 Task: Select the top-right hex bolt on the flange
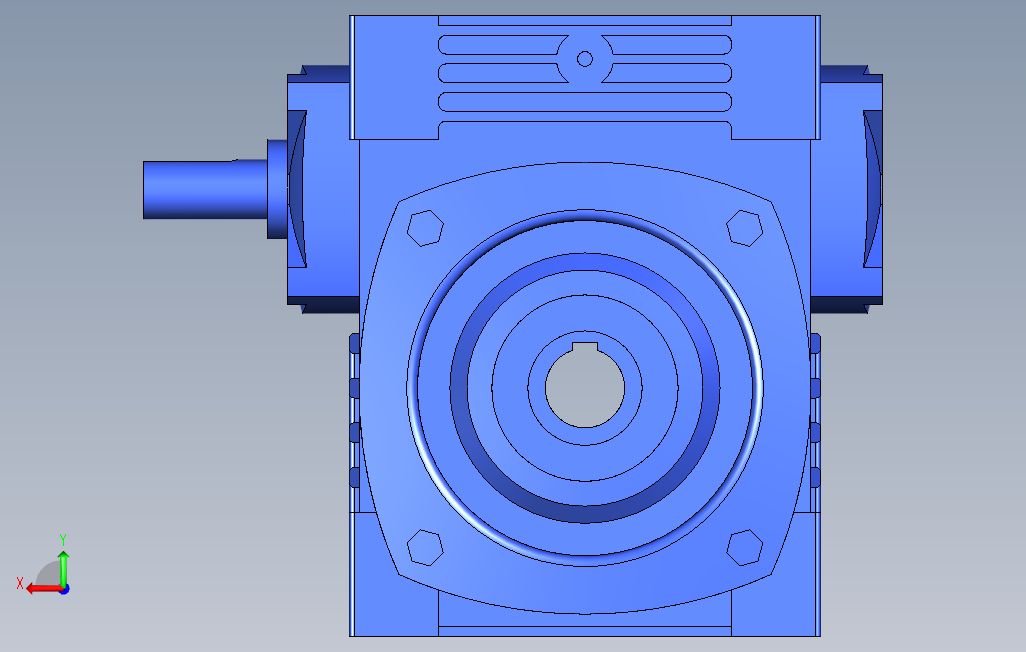pos(745,228)
